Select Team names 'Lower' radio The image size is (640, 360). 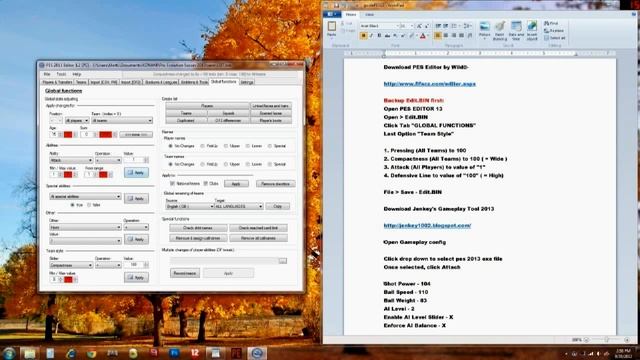pyautogui.click(x=248, y=164)
